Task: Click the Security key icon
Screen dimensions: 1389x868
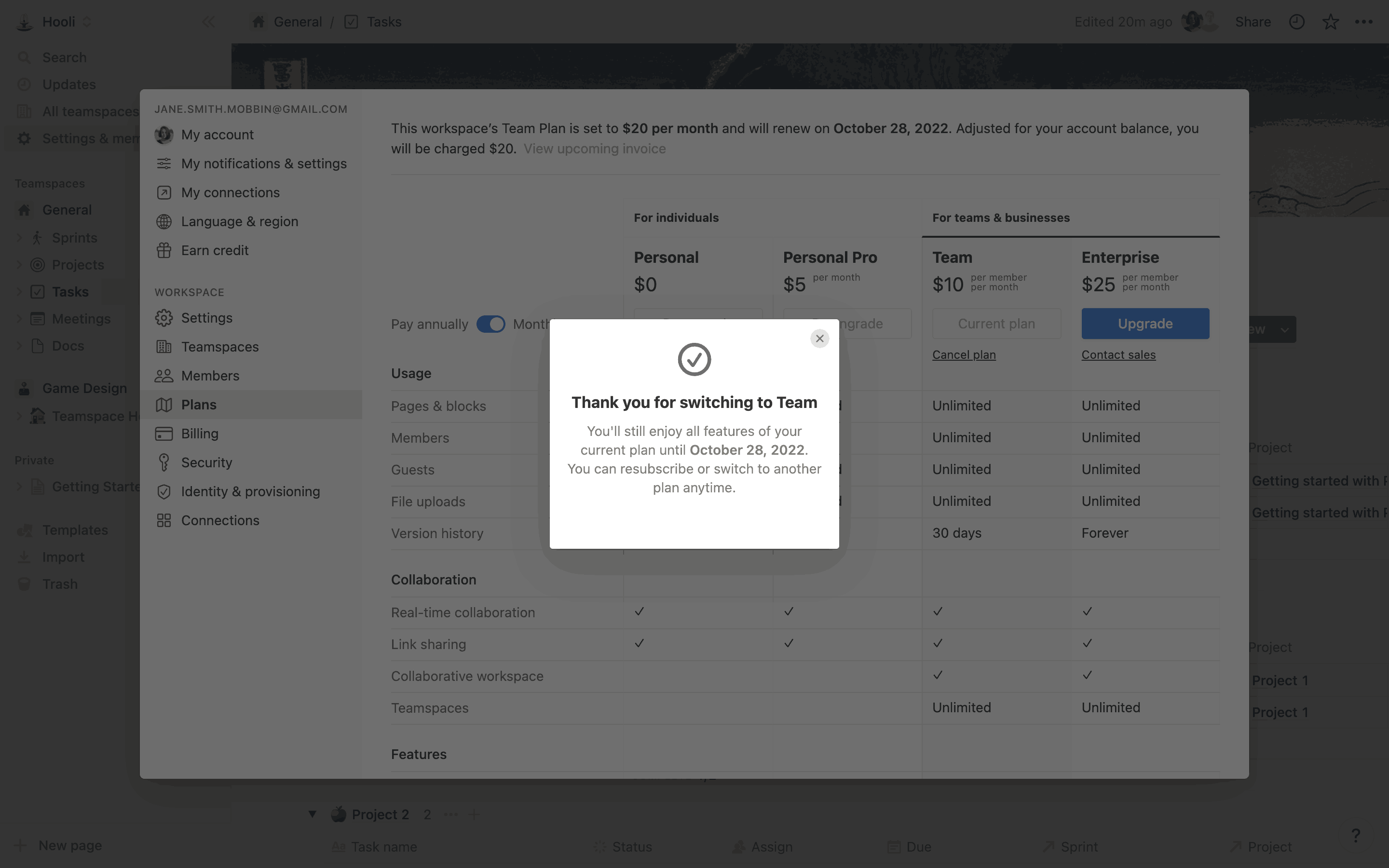Action: coord(163,462)
